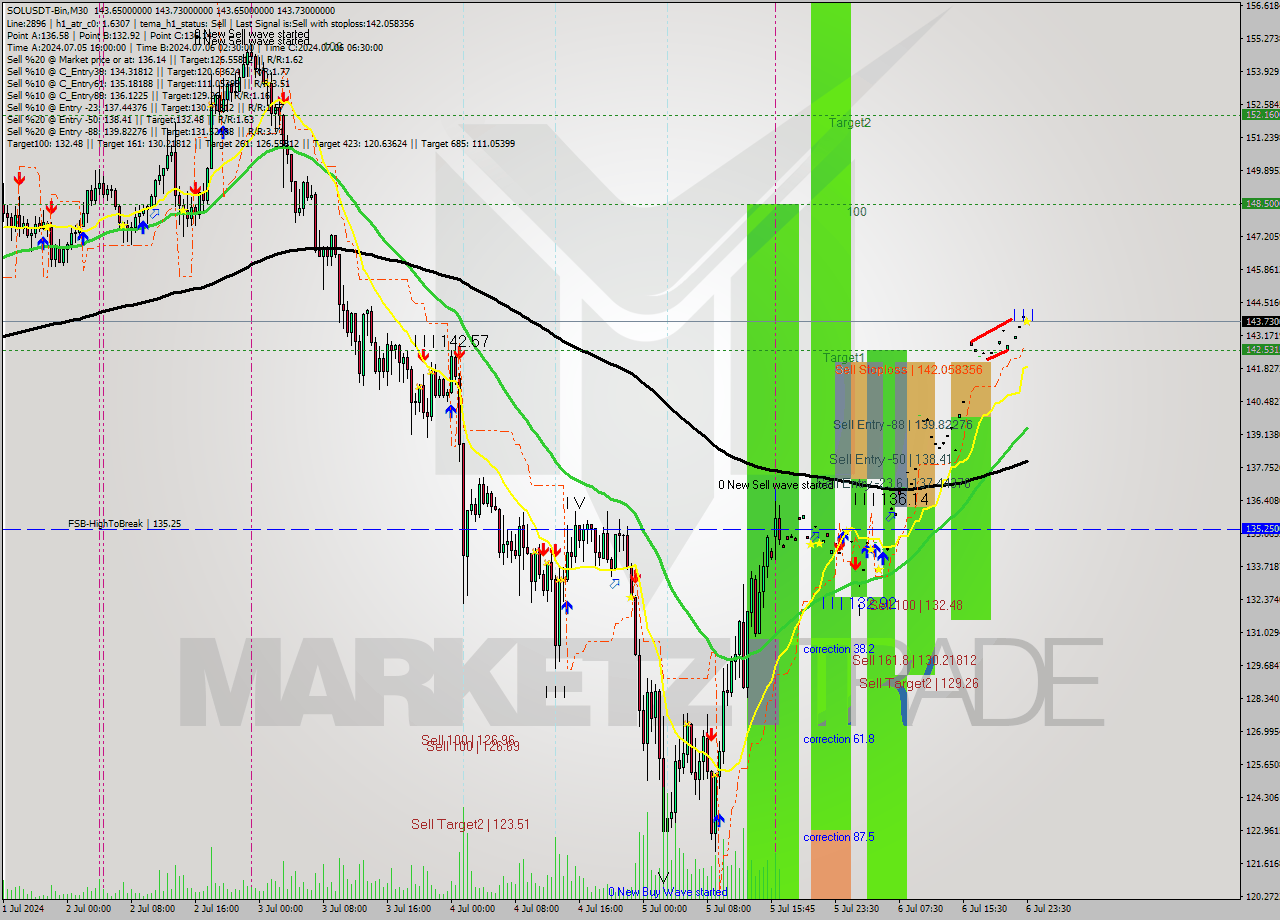This screenshot has height=920, width=1280.
Task: Click the 'Sell Target2 | 123.51' label
Action: pyautogui.click(x=470, y=825)
